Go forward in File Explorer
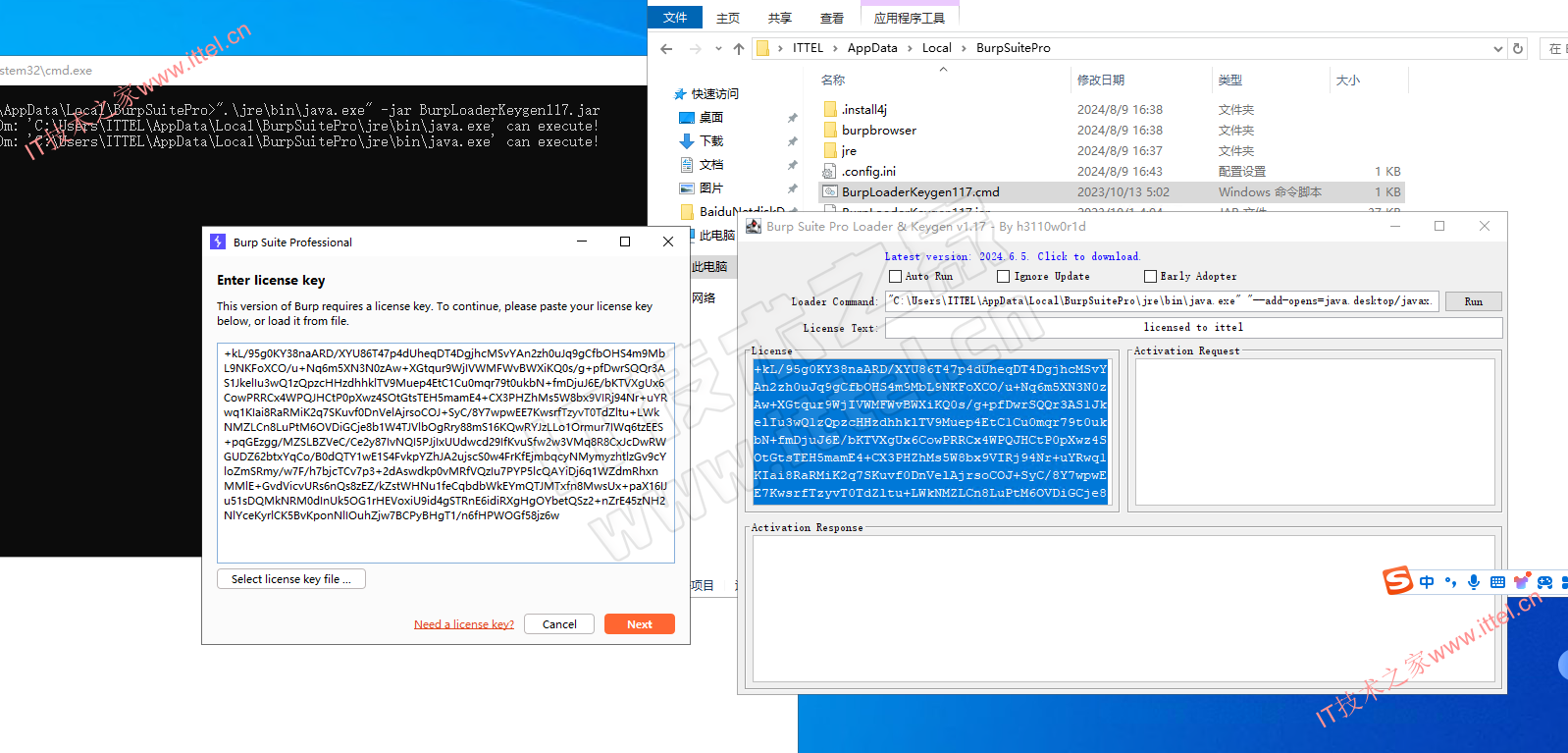1568x753 pixels. (x=696, y=48)
